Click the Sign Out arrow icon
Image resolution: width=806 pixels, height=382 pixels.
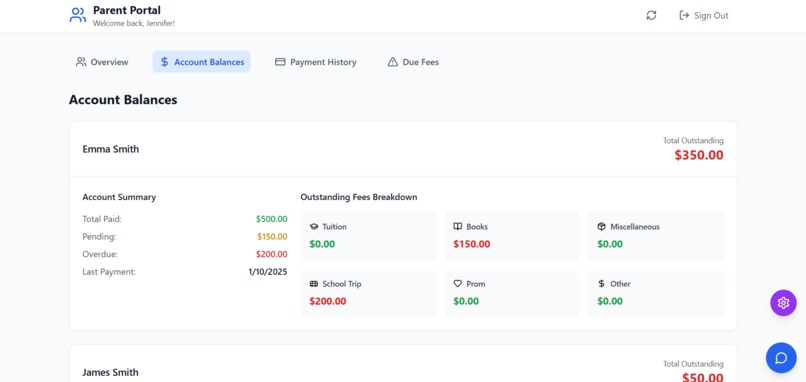[x=684, y=15]
